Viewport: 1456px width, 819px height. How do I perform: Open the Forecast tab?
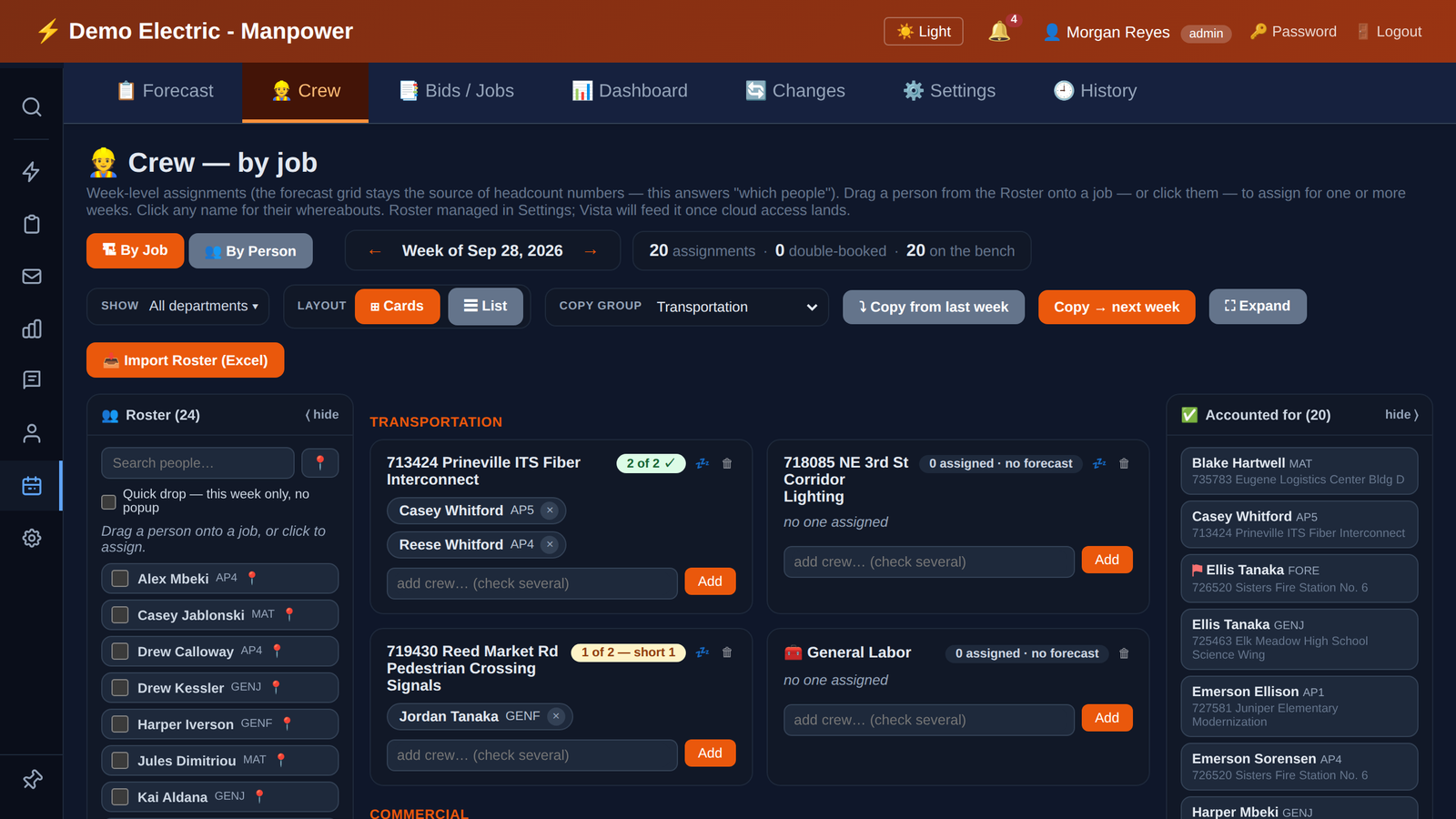tap(166, 91)
